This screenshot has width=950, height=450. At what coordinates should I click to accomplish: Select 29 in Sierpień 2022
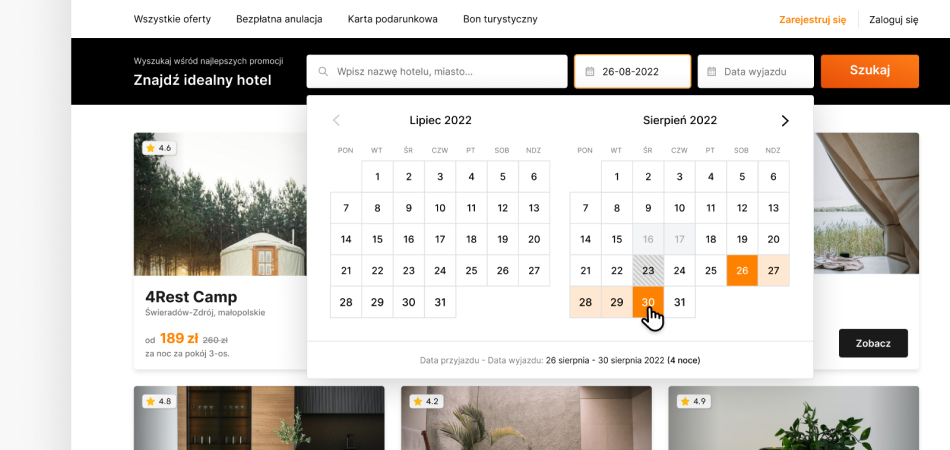617,302
